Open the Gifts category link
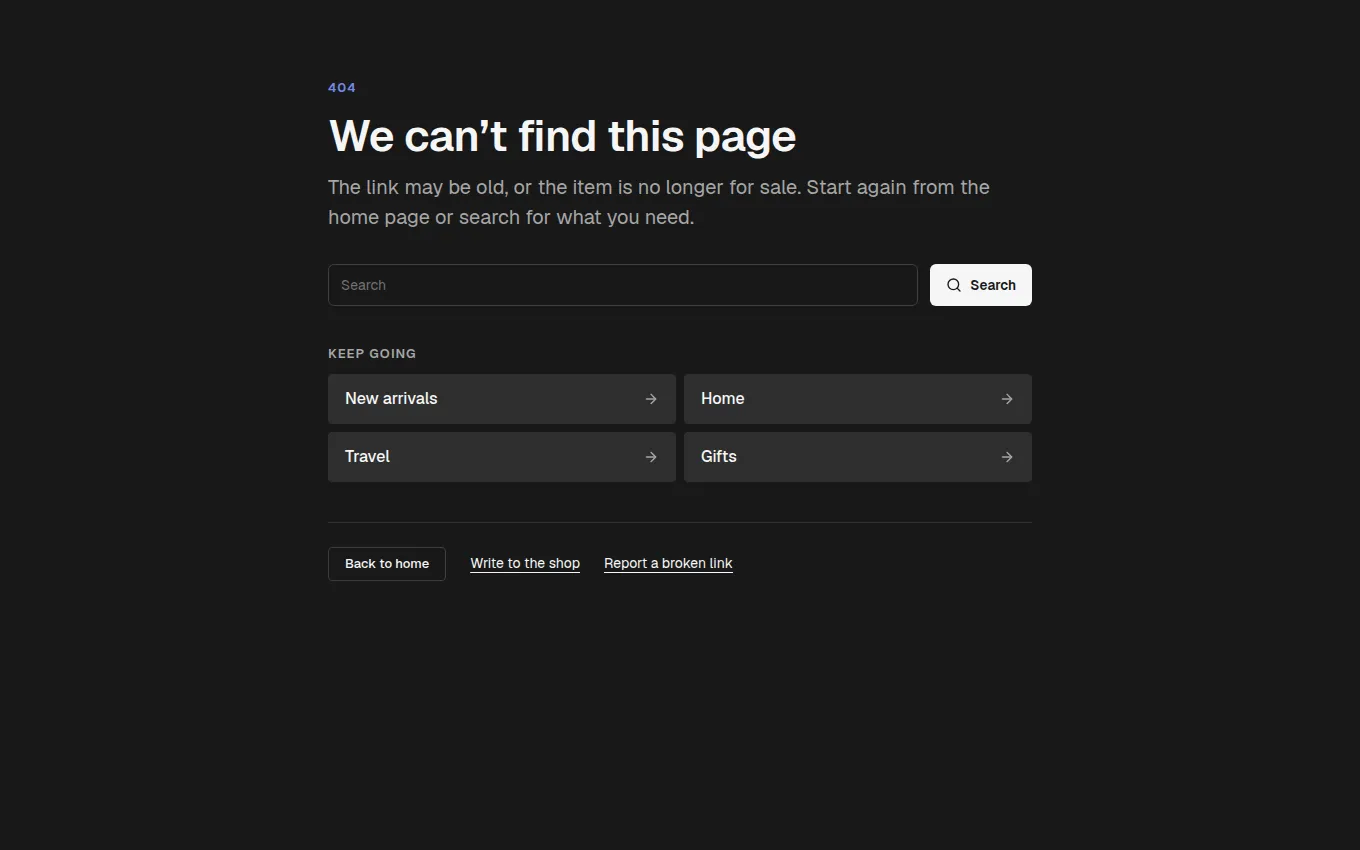Viewport: 1360px width, 850px height. pyautogui.click(x=858, y=457)
